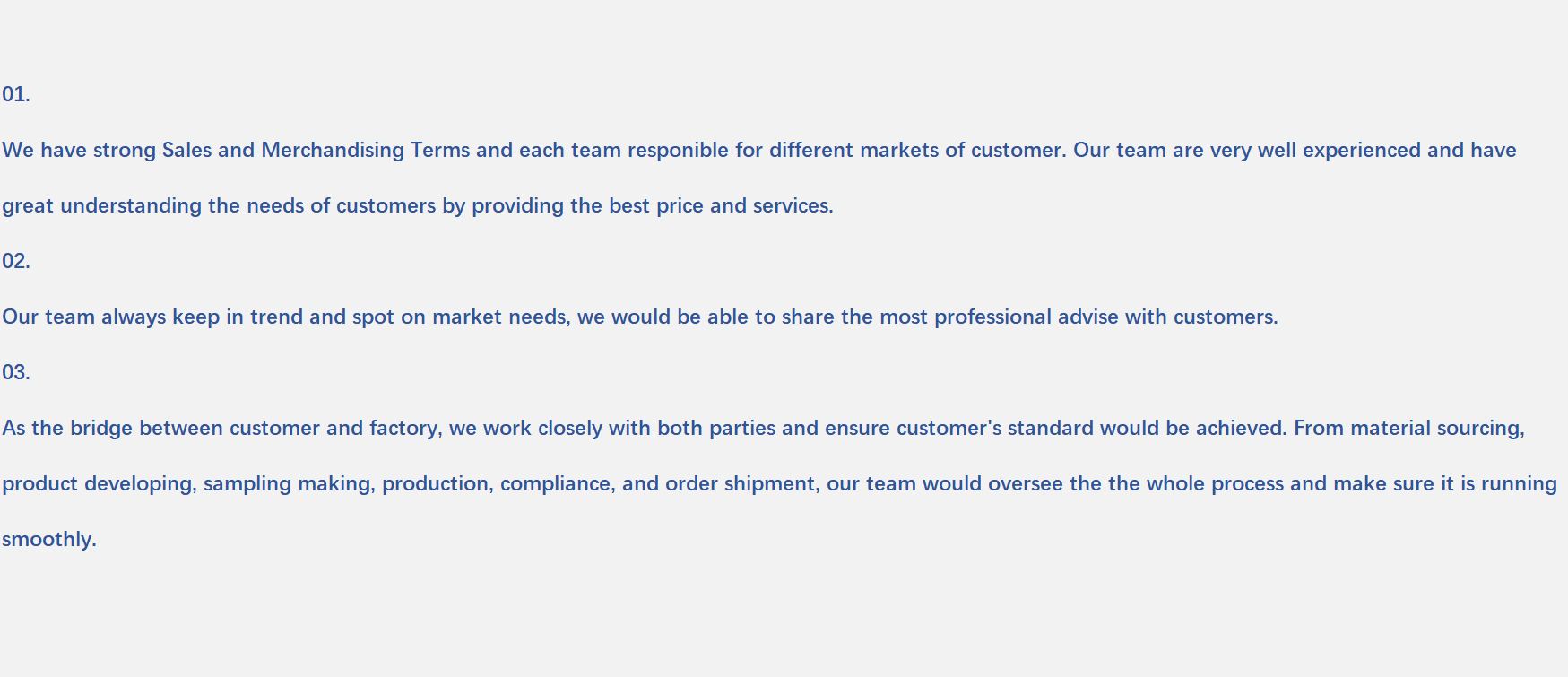Click the word "compliance" in third paragraph
The width and height of the screenshot is (1568, 677).
556,484
